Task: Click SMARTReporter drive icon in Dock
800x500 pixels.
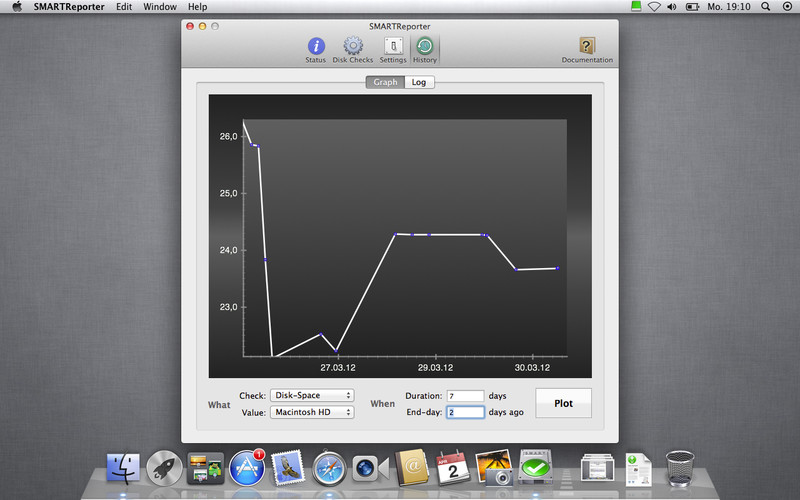Action: pyautogui.click(x=535, y=467)
